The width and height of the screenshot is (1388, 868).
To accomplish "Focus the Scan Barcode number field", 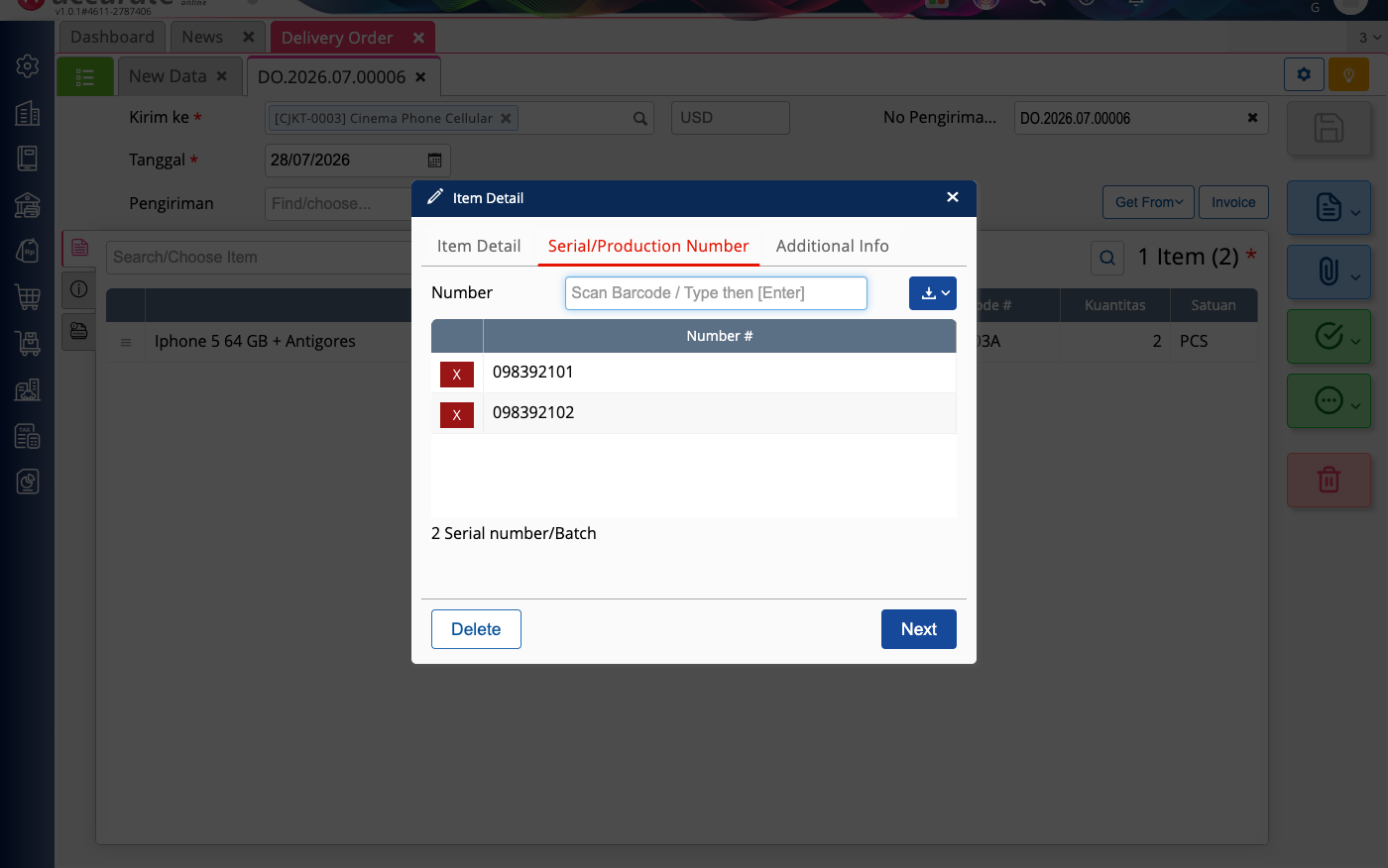I will 716,293.
